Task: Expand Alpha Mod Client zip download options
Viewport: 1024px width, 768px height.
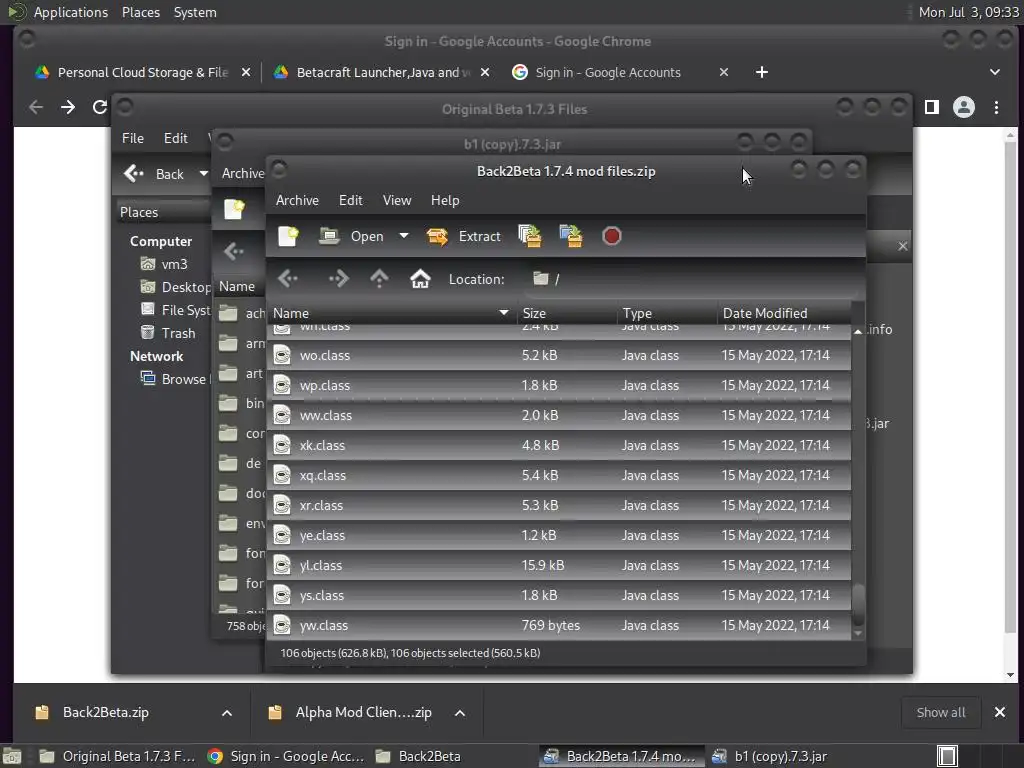Action: pos(460,712)
